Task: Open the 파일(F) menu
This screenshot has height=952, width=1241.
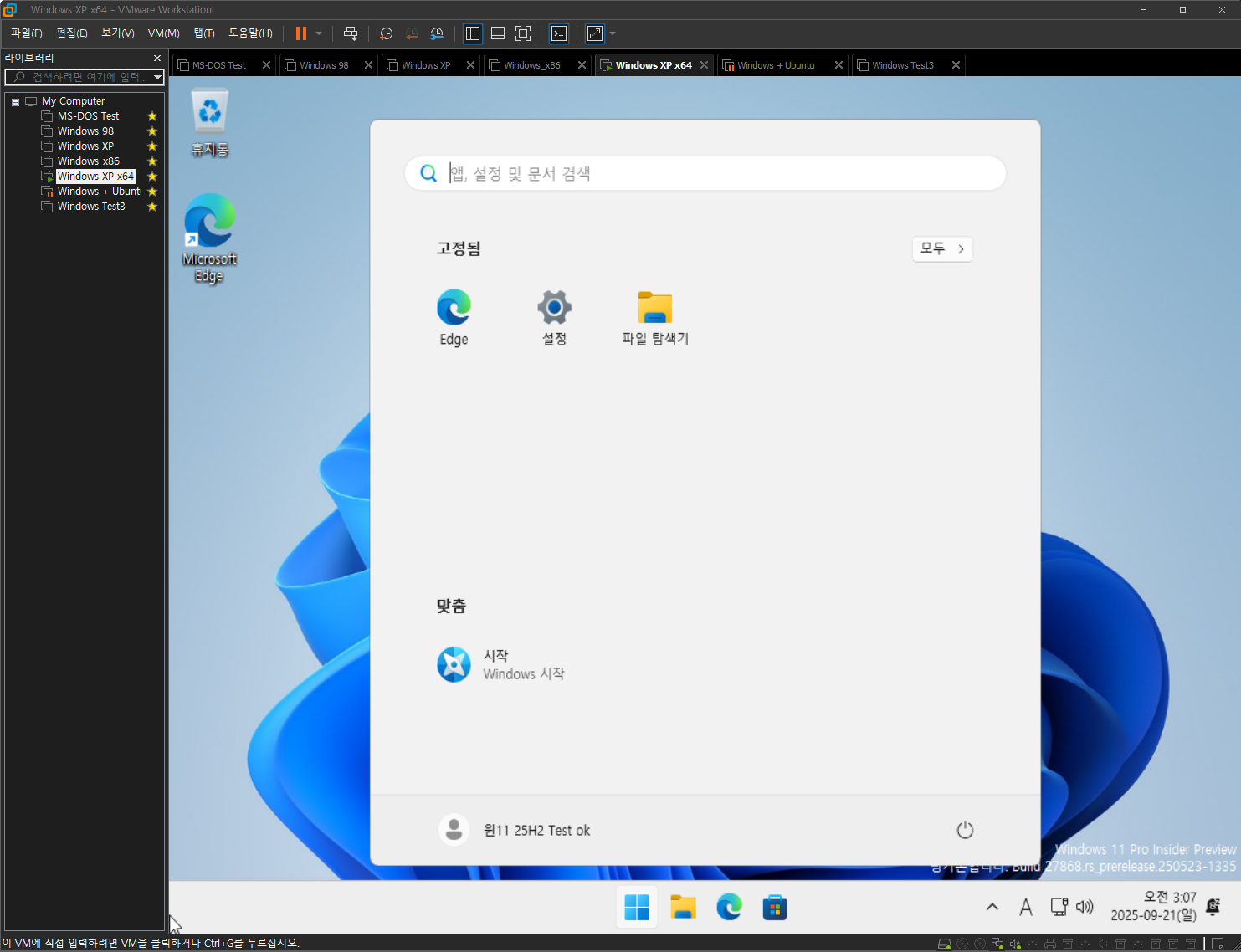Action: click(26, 33)
